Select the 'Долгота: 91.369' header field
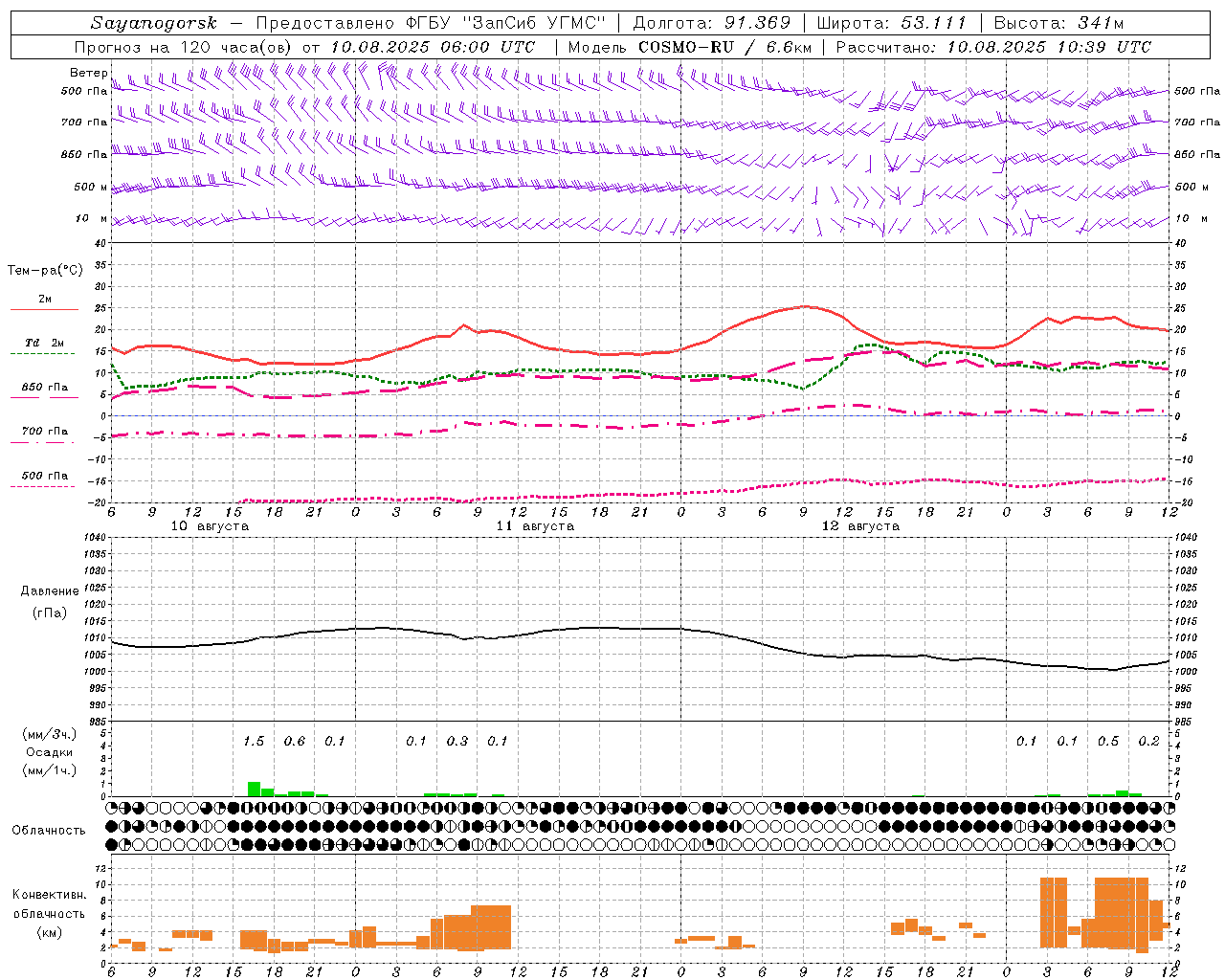Viewport: 1225px width, 980px height. tap(712, 23)
